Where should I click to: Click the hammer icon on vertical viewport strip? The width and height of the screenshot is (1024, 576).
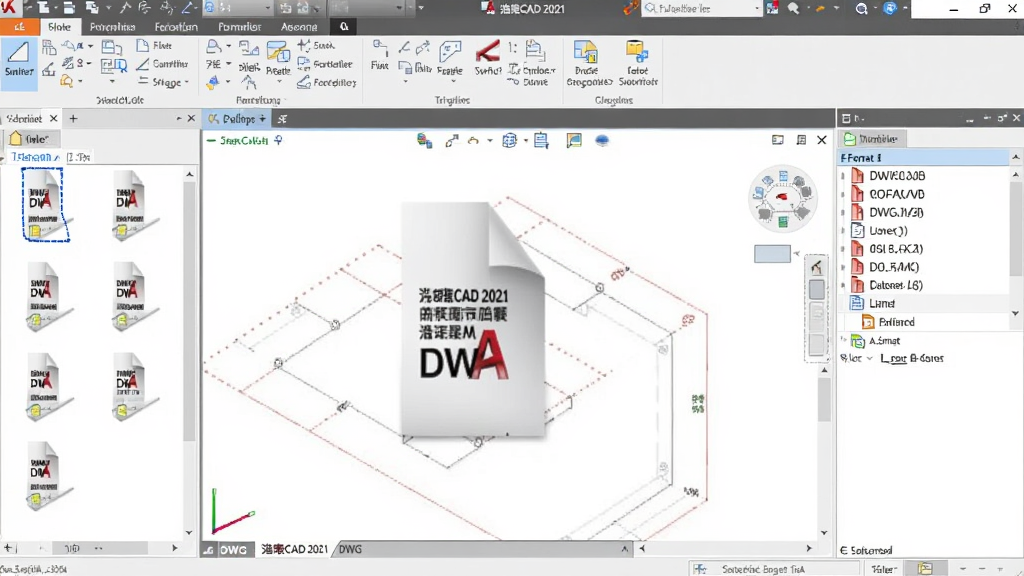point(816,266)
